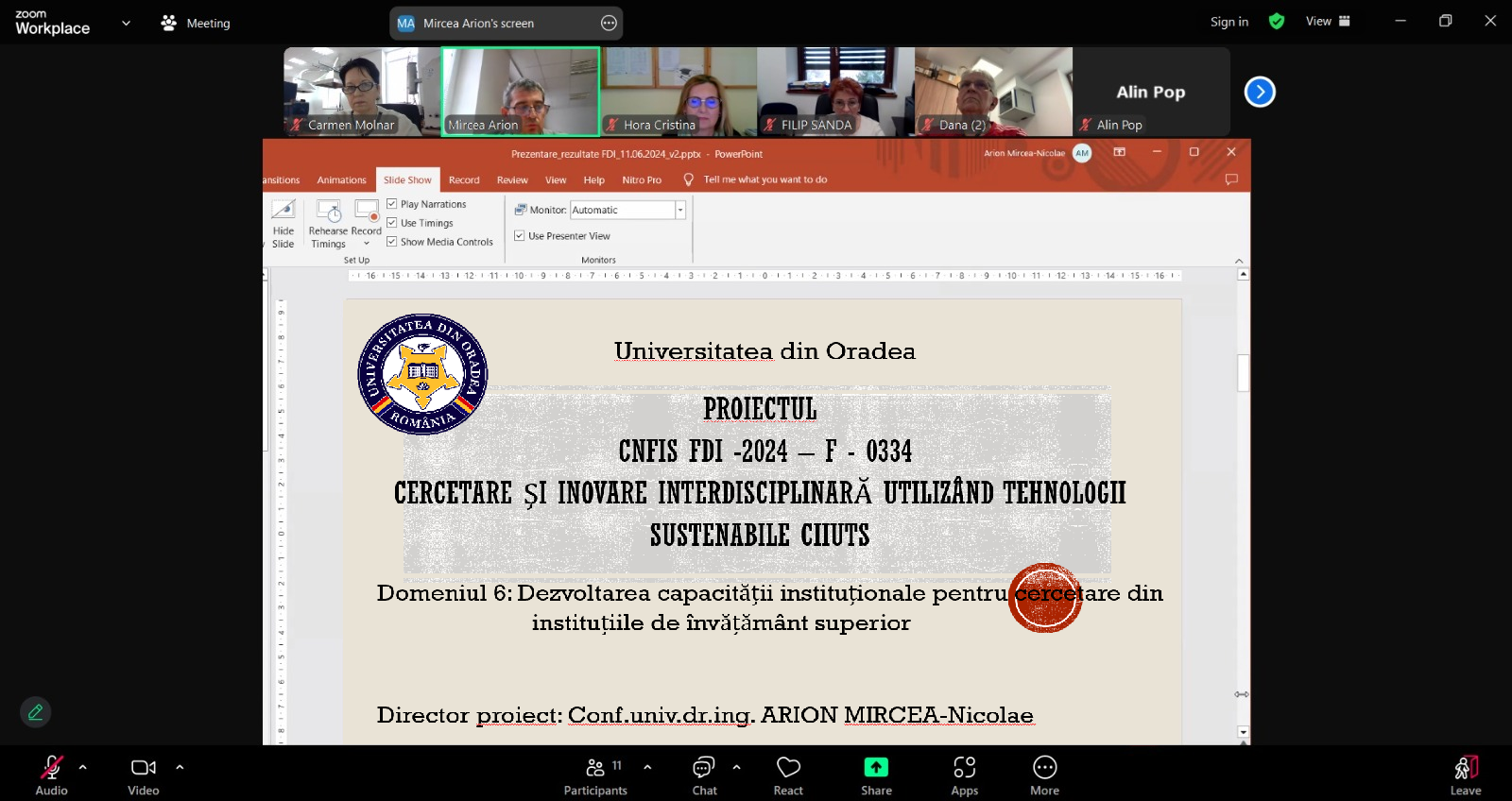Uncheck the Use Timings checkbox
This screenshot has width=1512, height=801.
tap(392, 223)
